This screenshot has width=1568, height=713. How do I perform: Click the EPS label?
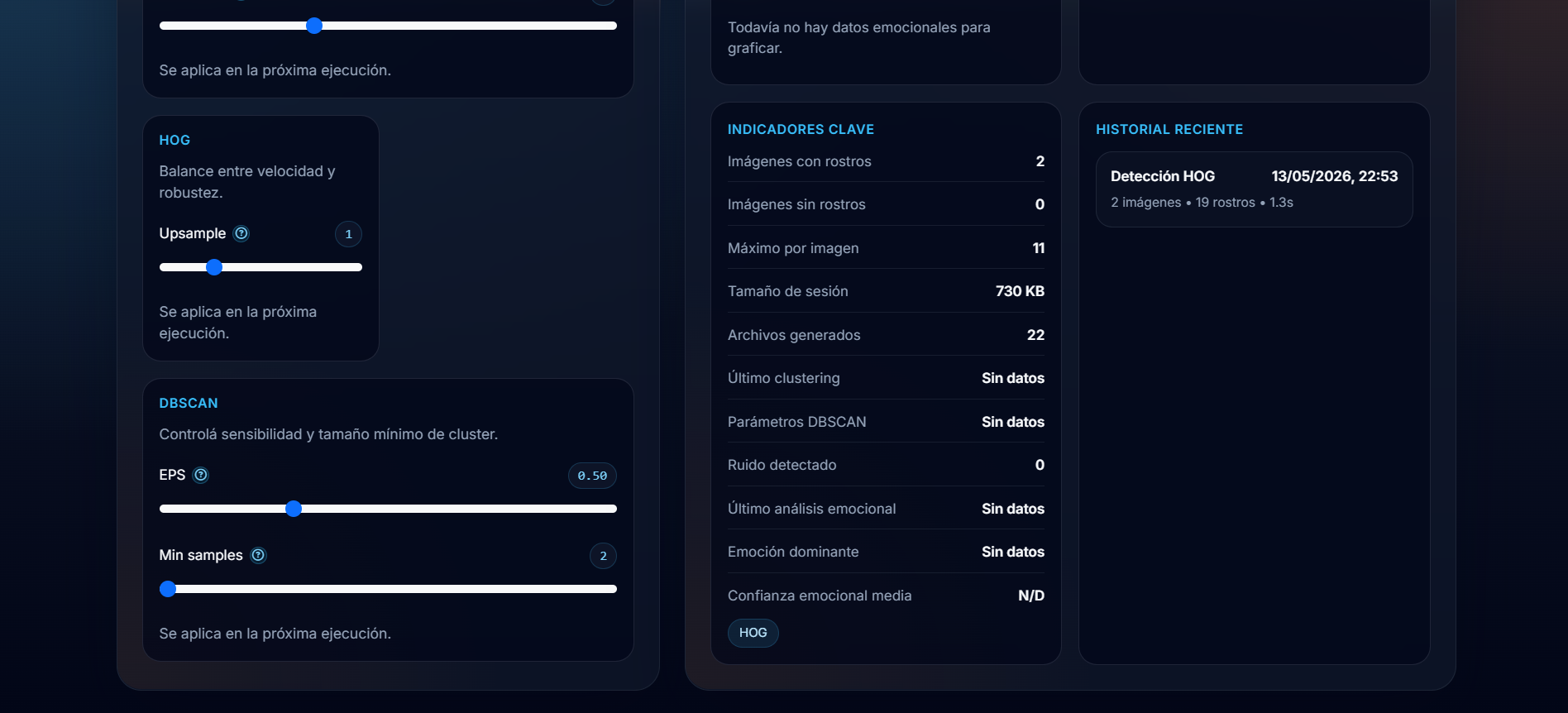tap(172, 475)
